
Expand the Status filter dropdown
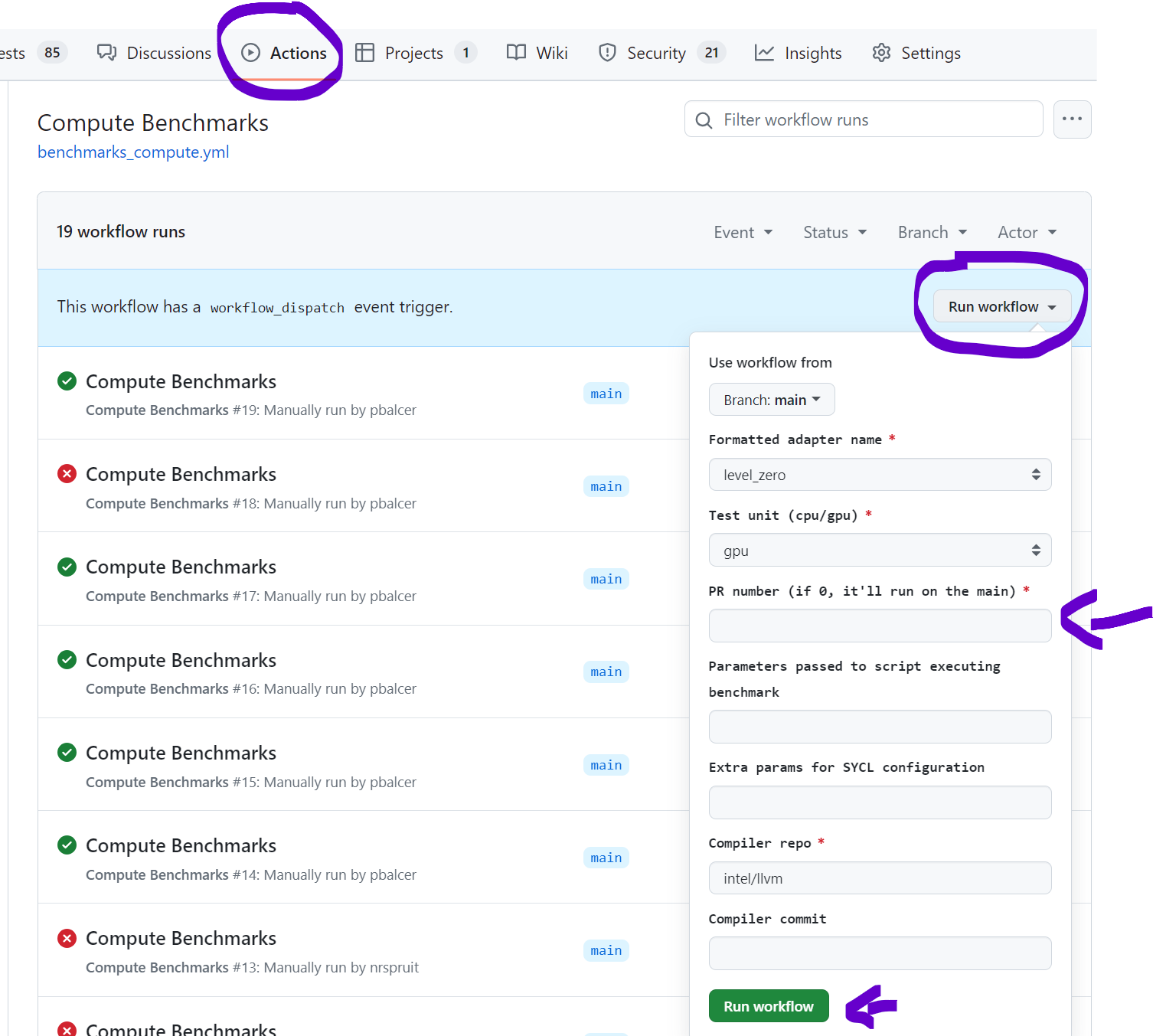click(x=835, y=232)
